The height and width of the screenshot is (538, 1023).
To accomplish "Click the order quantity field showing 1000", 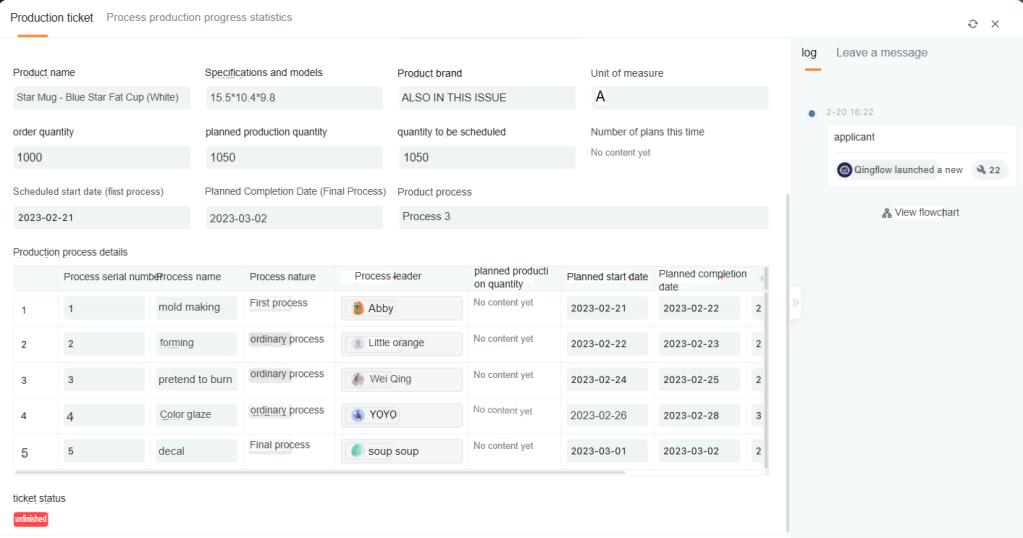I will click(101, 158).
